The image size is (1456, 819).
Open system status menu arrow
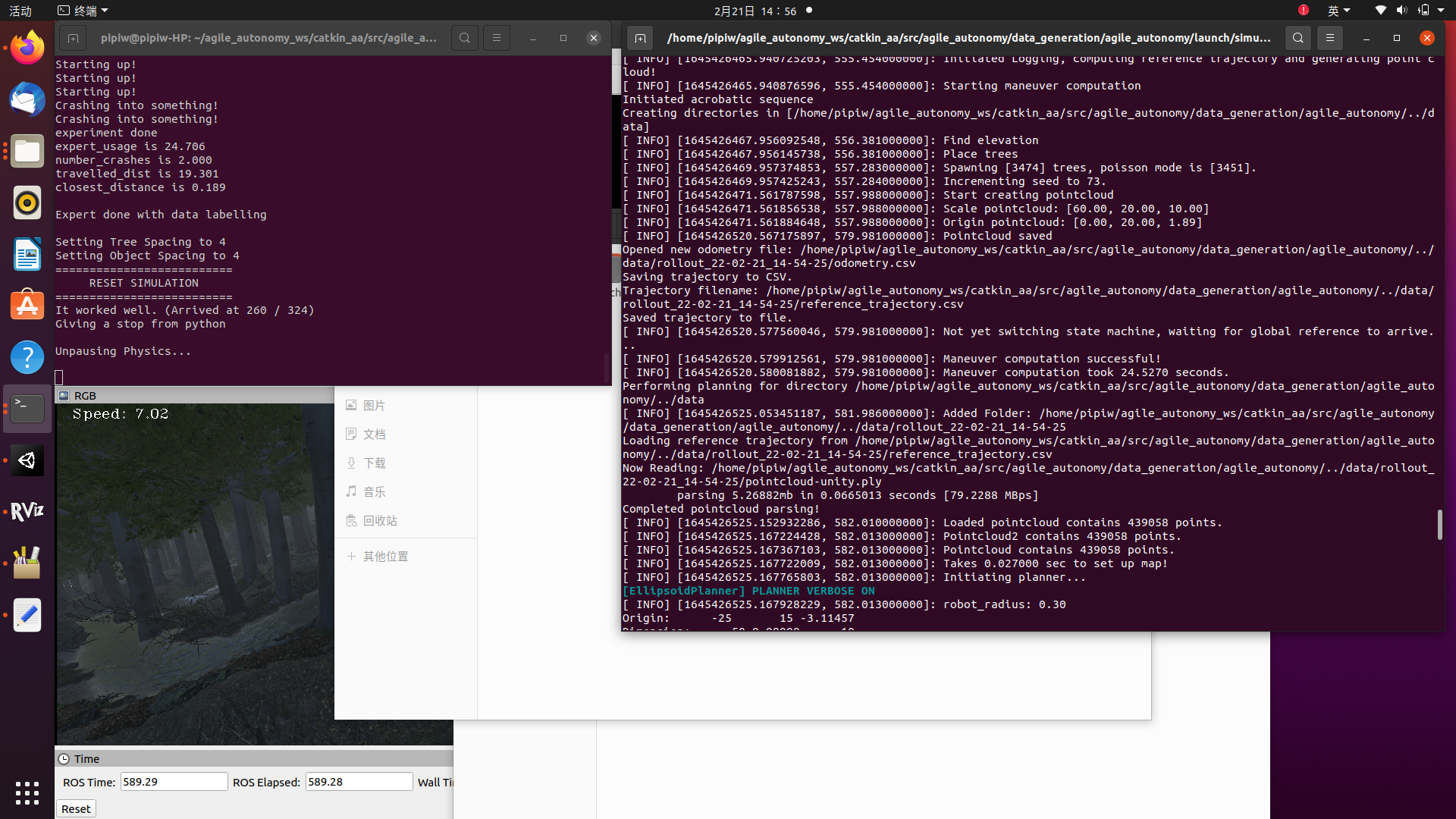pos(1441,11)
